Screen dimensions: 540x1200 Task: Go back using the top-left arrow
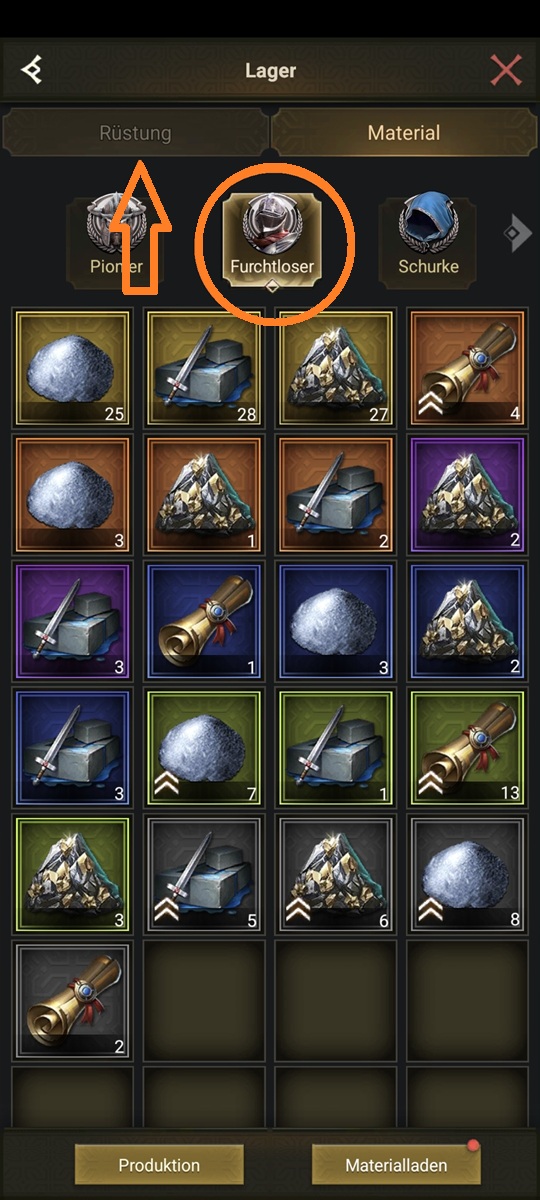31,70
